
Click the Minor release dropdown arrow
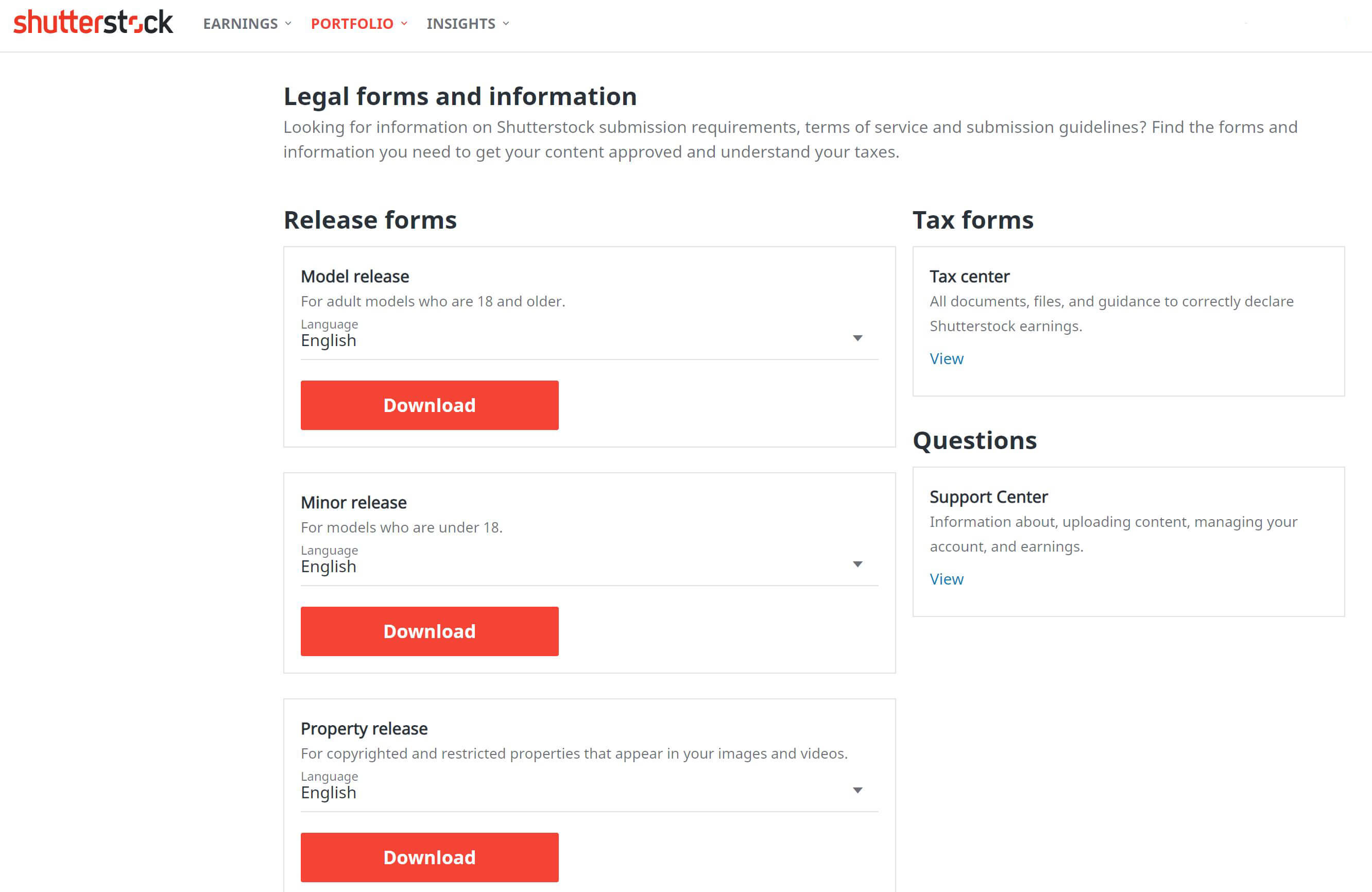859,564
